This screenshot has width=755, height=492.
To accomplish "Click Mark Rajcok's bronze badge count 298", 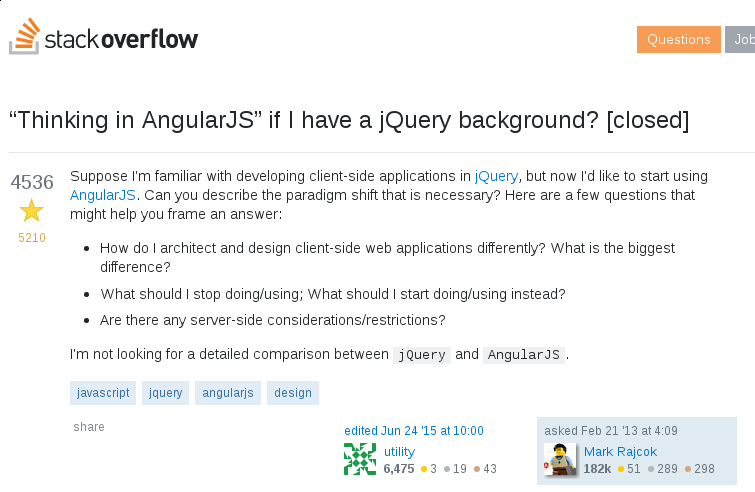I will tap(700, 469).
